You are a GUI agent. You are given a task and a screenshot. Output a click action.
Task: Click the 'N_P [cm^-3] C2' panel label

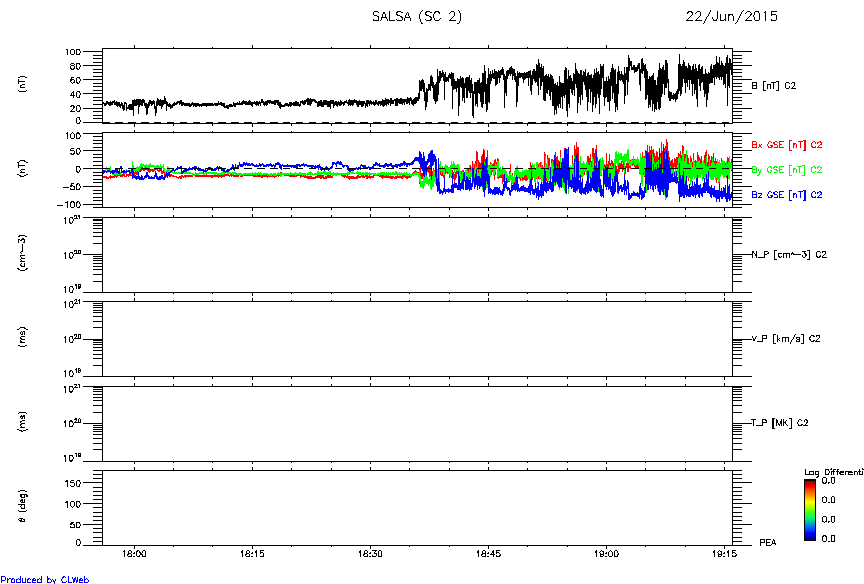(789, 255)
